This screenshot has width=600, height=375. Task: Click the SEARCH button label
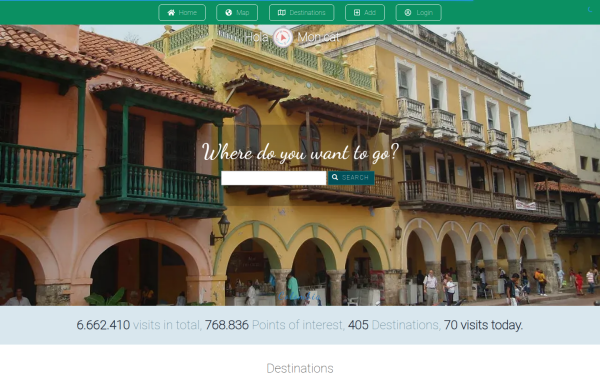click(355, 178)
